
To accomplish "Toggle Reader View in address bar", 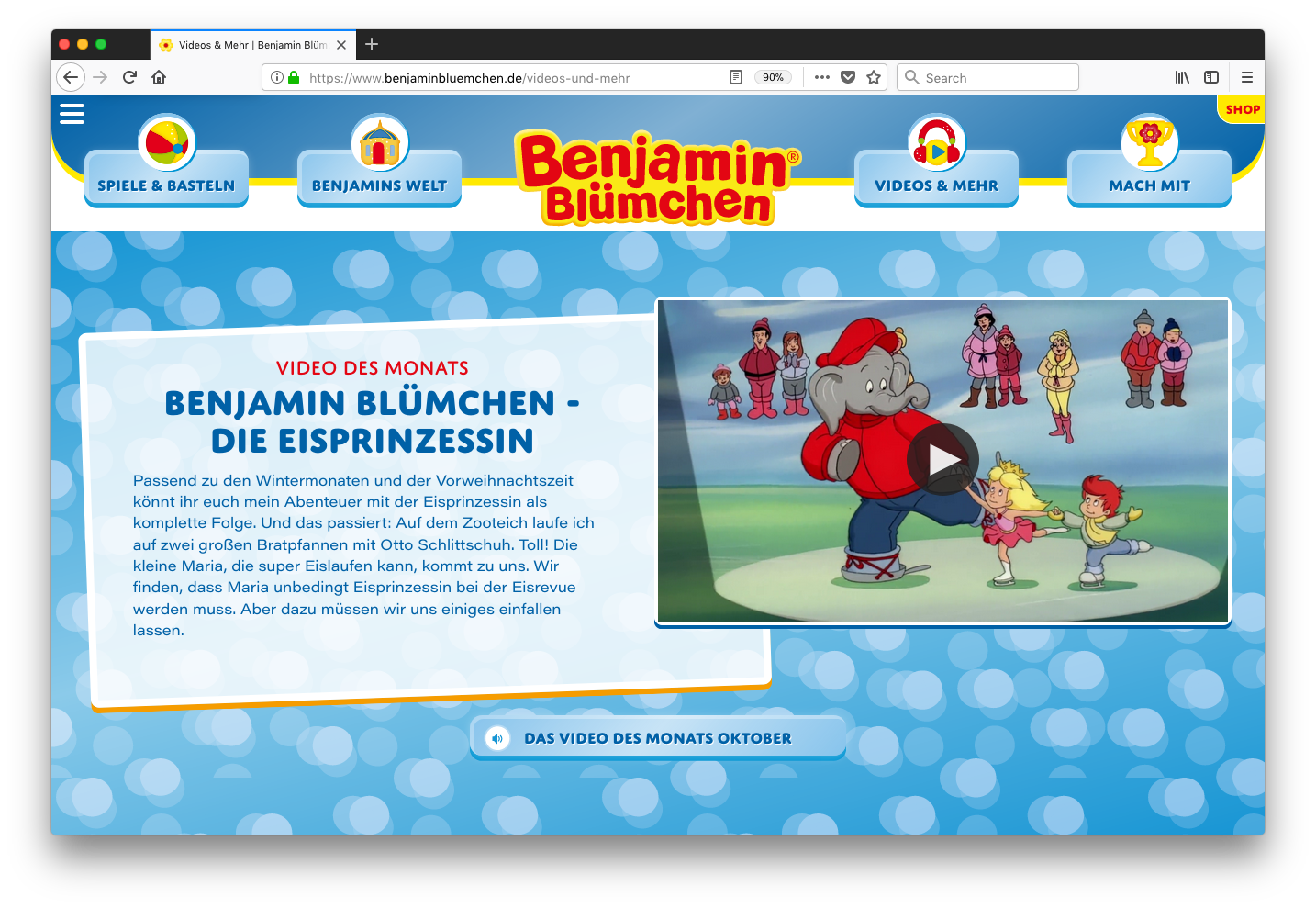I will point(735,78).
